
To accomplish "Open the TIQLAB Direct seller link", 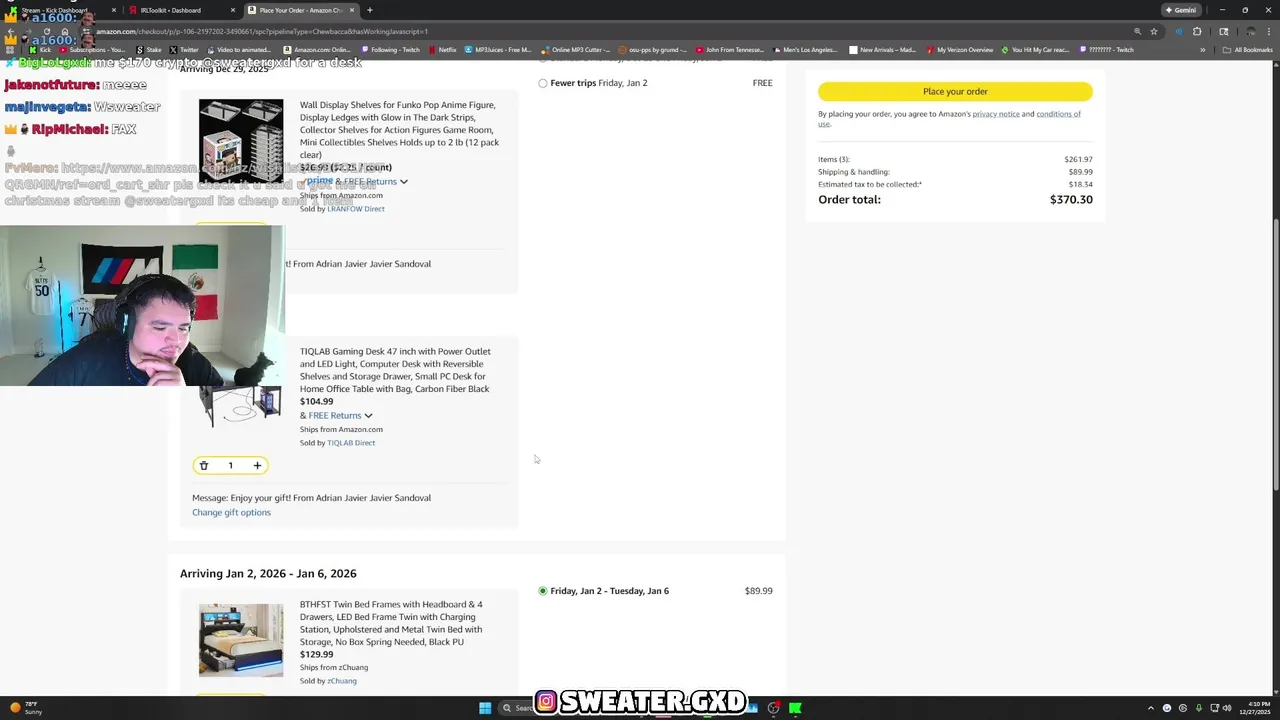I will coord(351,443).
